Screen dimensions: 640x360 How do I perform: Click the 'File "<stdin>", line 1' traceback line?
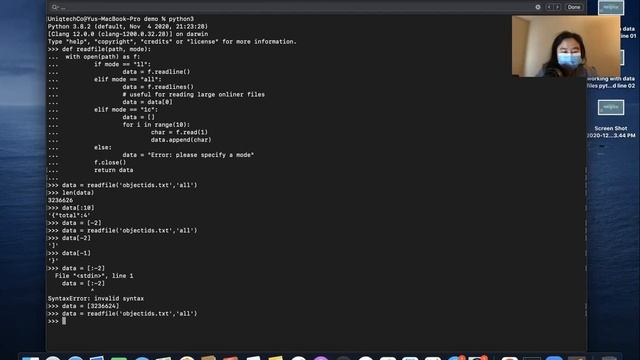tap(94, 276)
